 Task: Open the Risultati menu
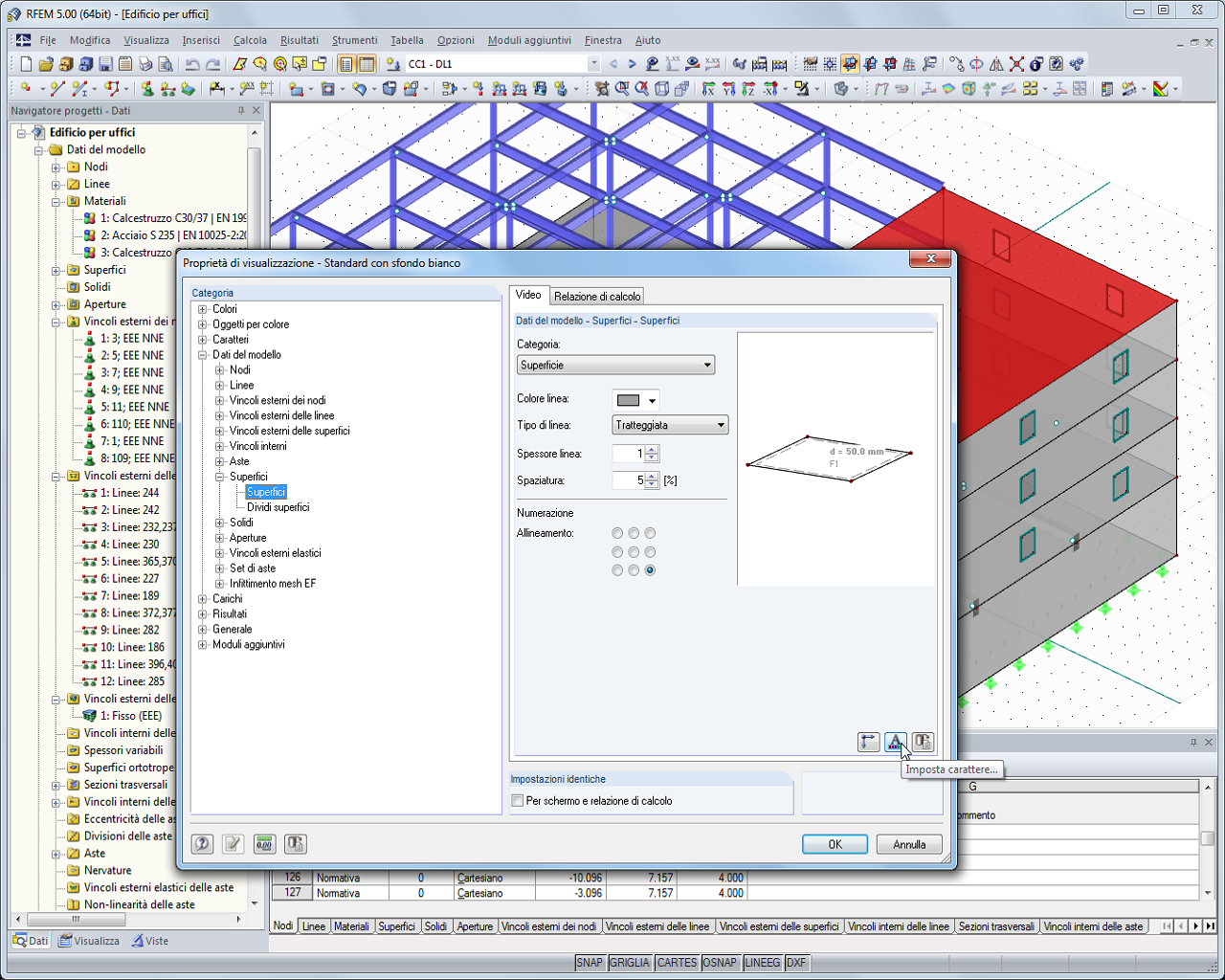coord(300,40)
